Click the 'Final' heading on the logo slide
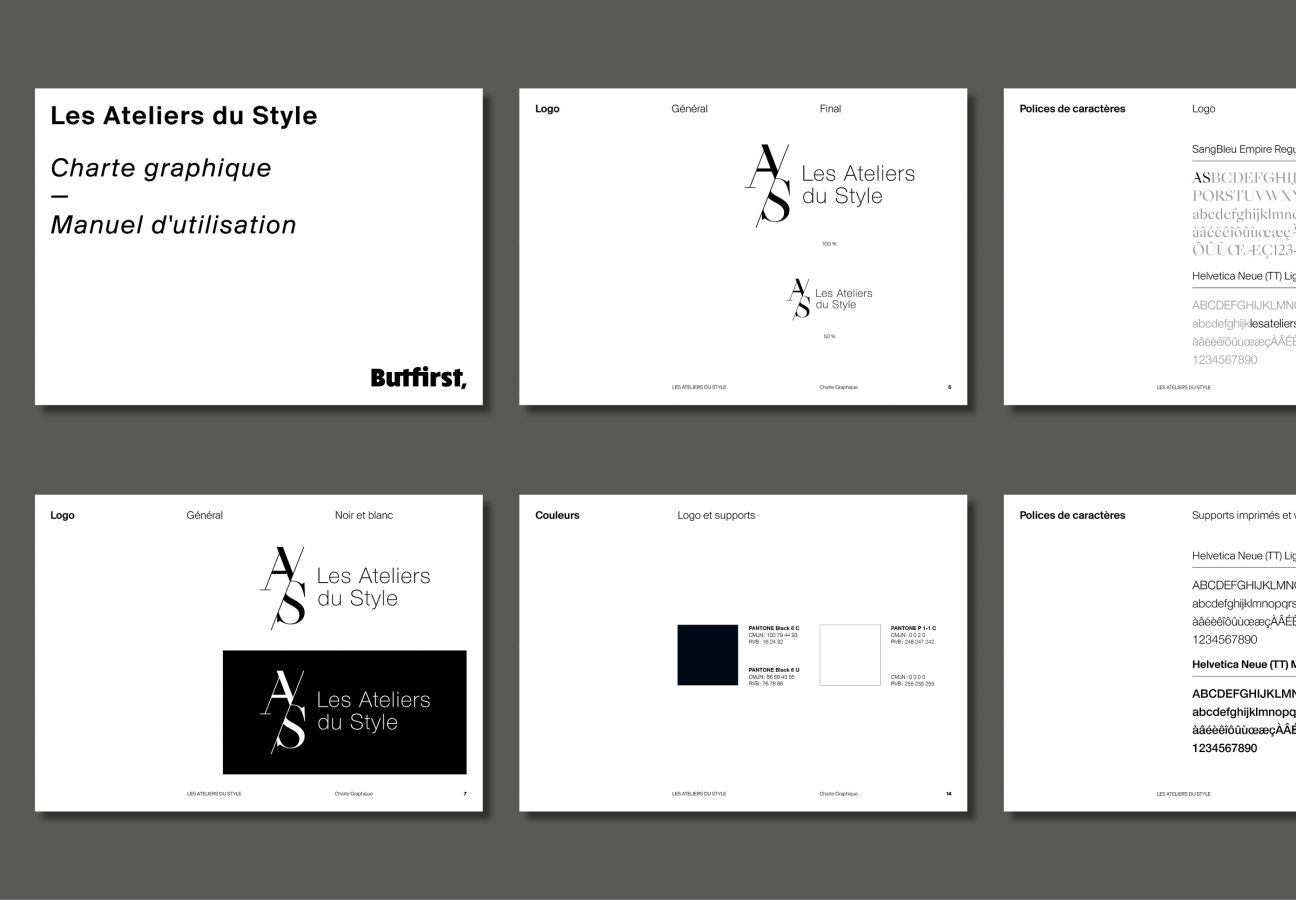The width and height of the screenshot is (1296, 900). point(830,109)
